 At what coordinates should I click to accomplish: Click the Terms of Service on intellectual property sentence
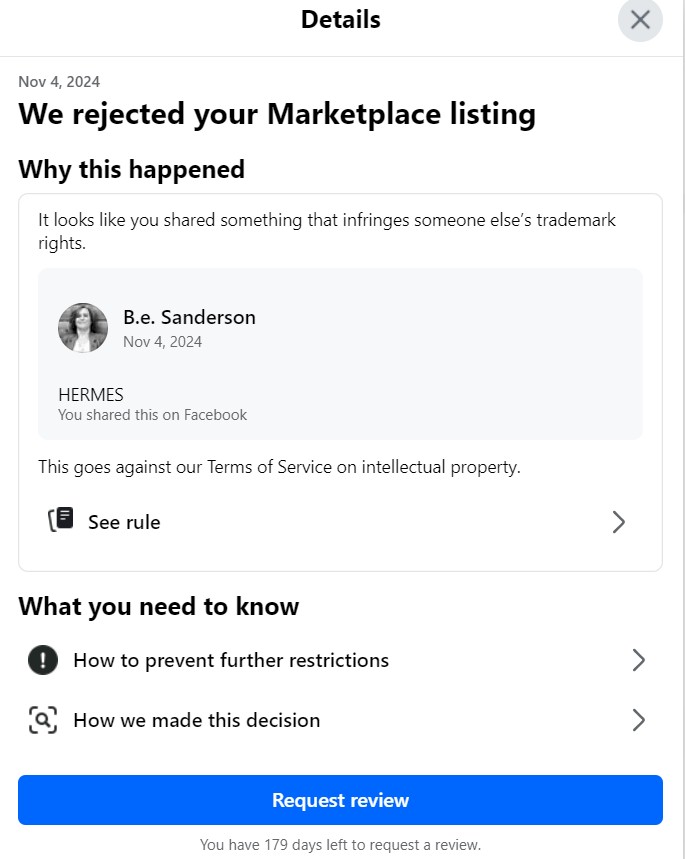click(279, 467)
